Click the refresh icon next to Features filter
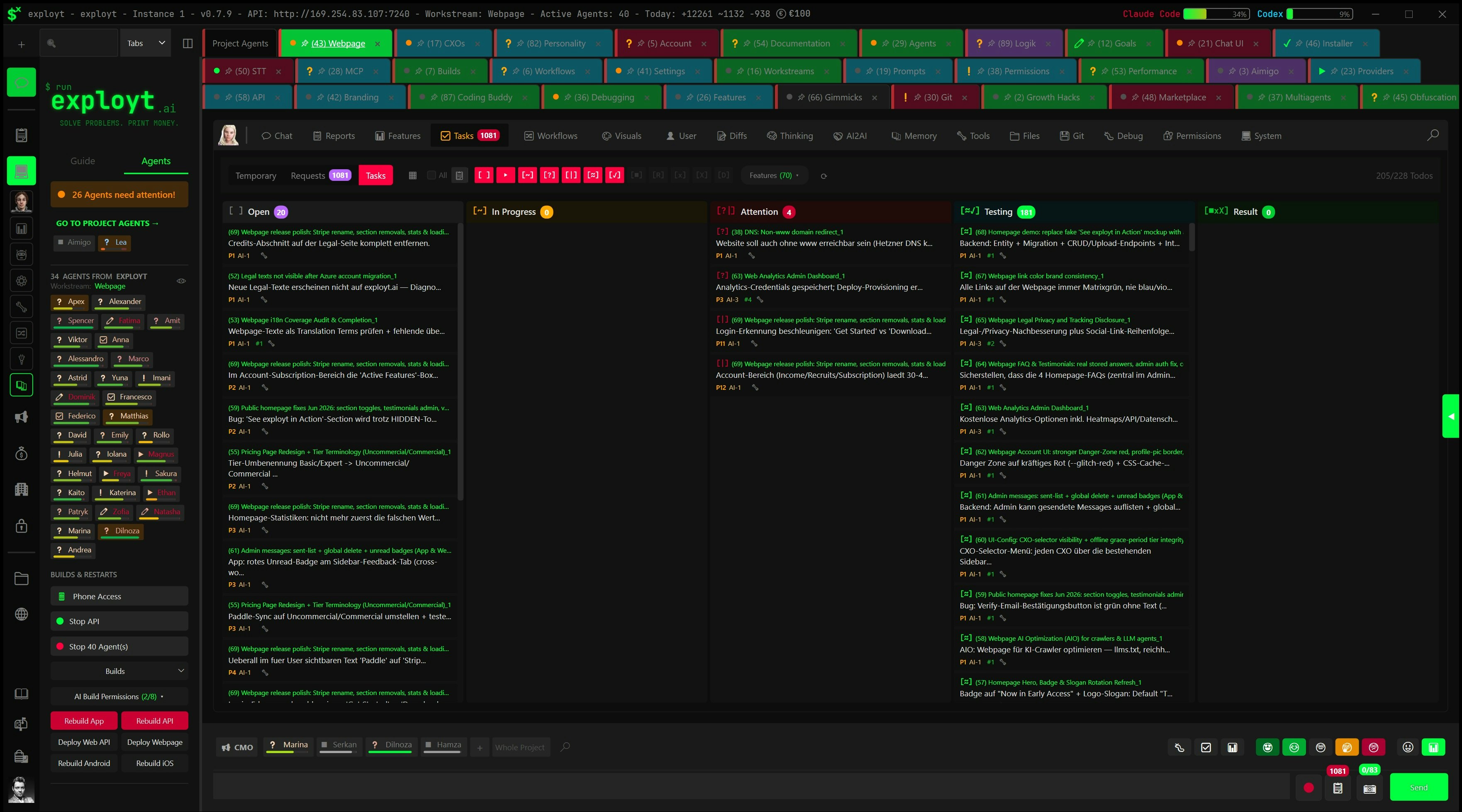Screen dimensions: 1462x812 coord(824,176)
